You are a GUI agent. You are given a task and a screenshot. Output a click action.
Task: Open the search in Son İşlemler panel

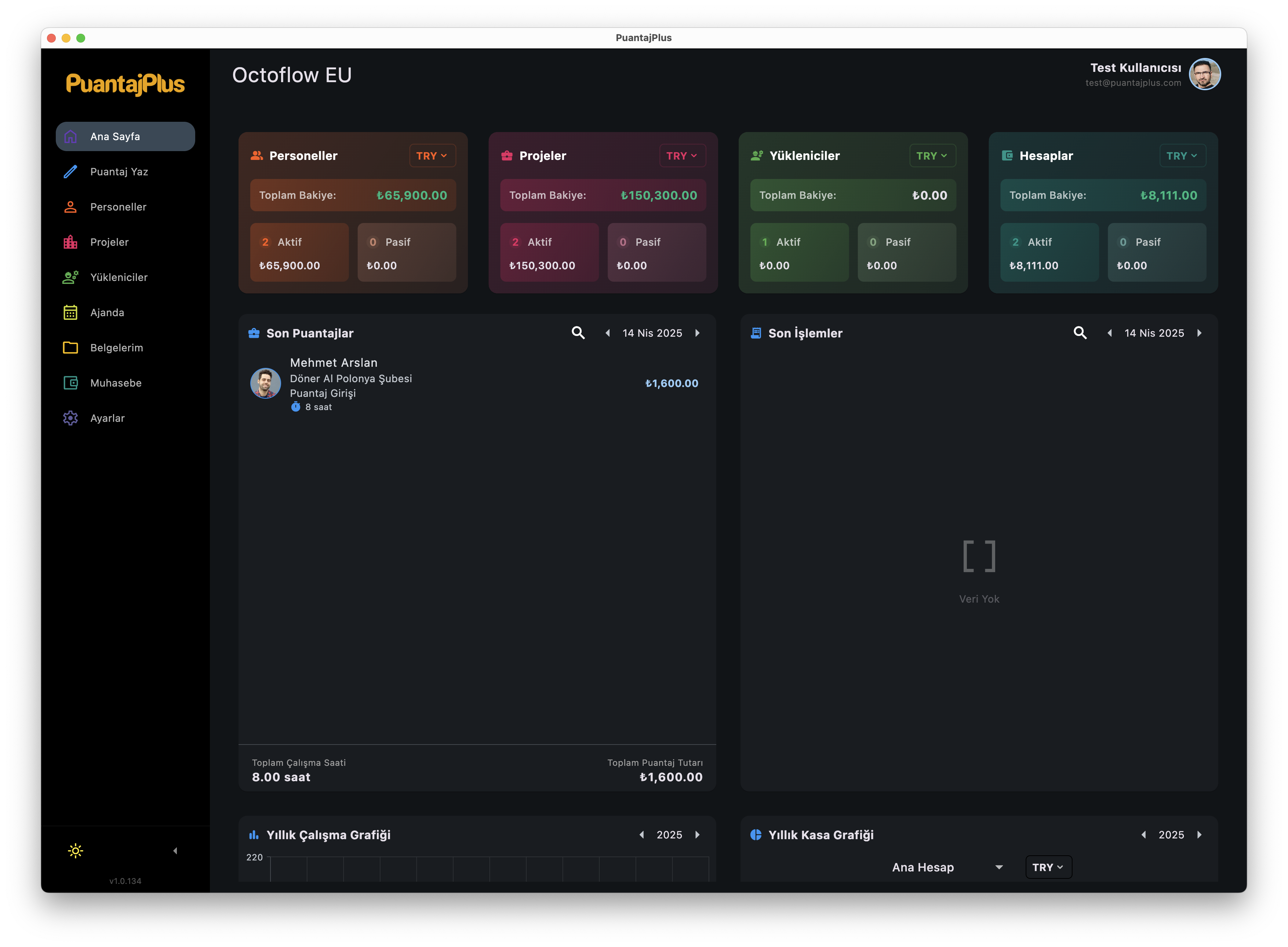(1080, 333)
